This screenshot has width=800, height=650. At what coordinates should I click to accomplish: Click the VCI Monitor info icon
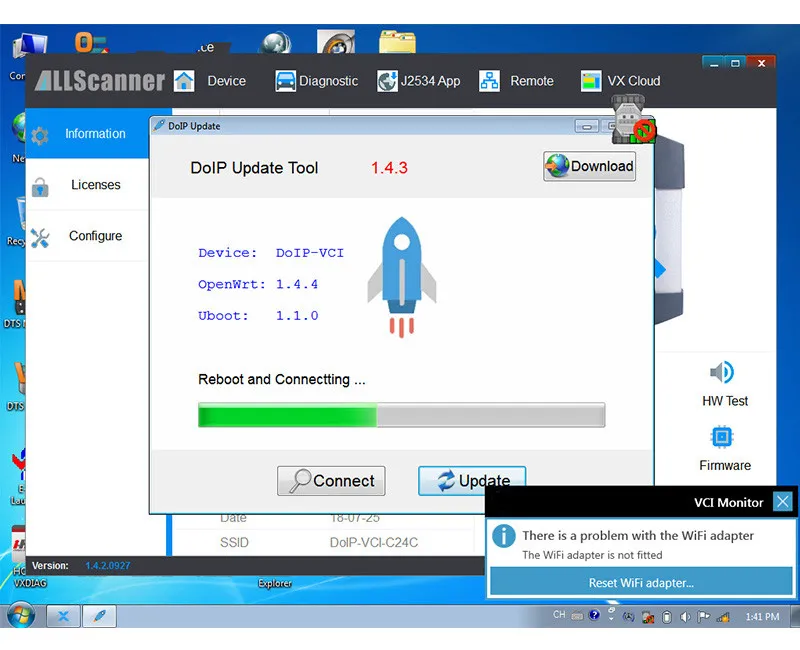click(504, 536)
